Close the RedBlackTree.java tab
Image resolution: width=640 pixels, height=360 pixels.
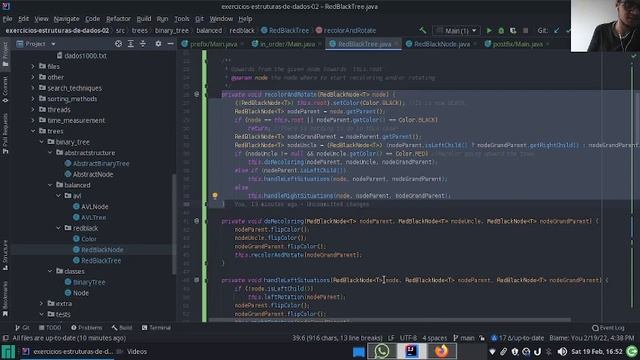coord(396,44)
